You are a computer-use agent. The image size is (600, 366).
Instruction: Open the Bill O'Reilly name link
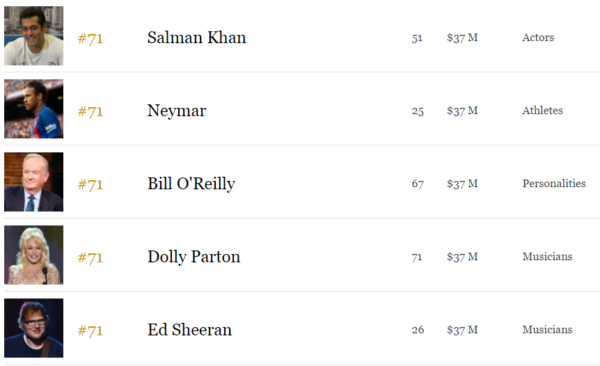pos(191,184)
